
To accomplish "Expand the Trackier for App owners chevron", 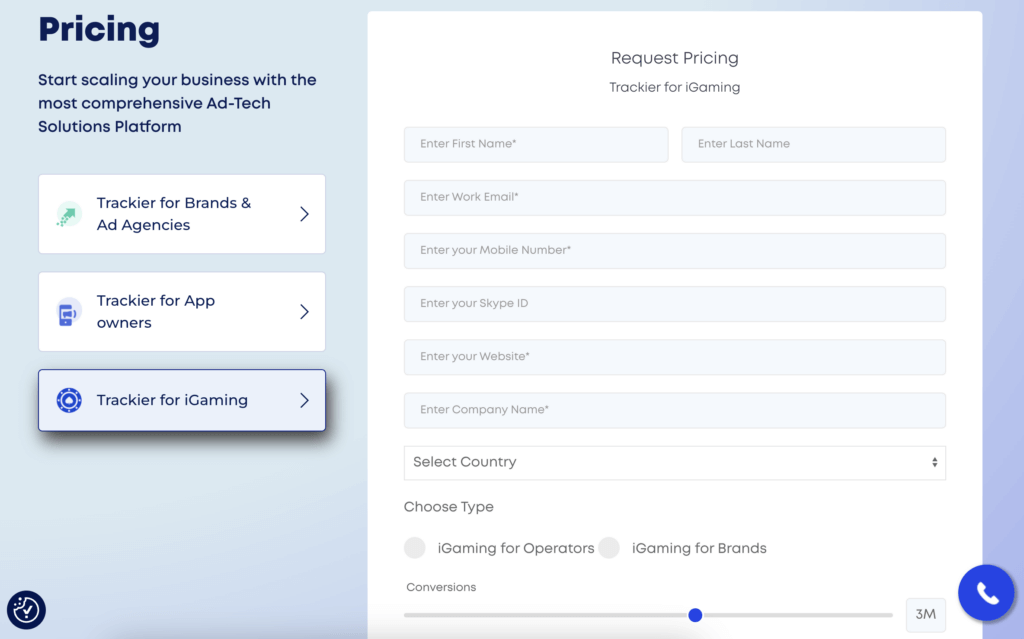I will (x=304, y=311).
